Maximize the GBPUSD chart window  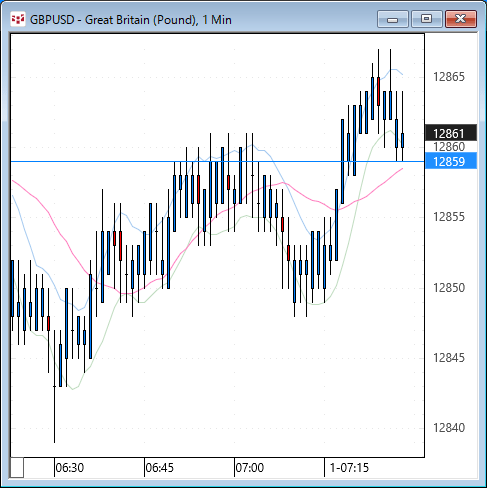click(427, 19)
